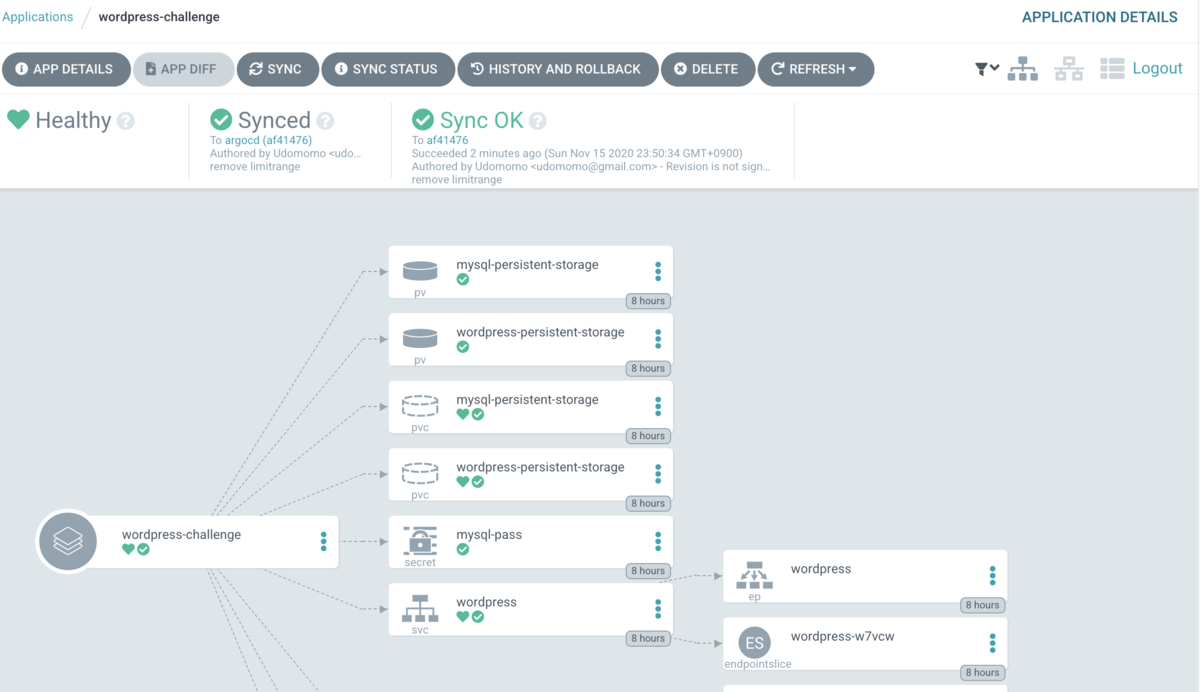
Task: Open menu for mysql-persistent-storage pv node
Action: (x=658, y=272)
